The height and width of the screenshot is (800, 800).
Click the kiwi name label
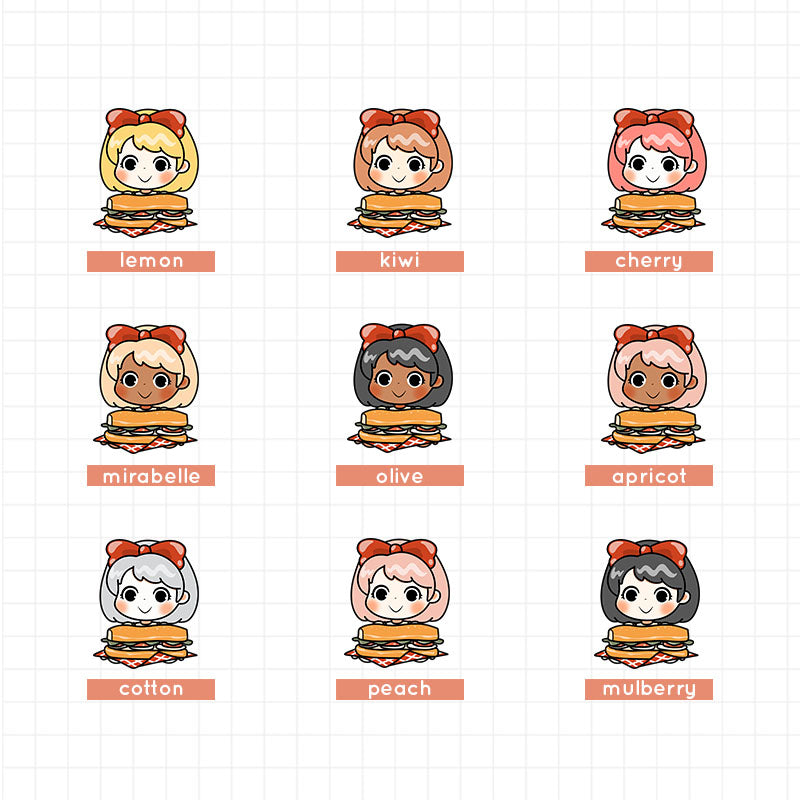[399, 261]
